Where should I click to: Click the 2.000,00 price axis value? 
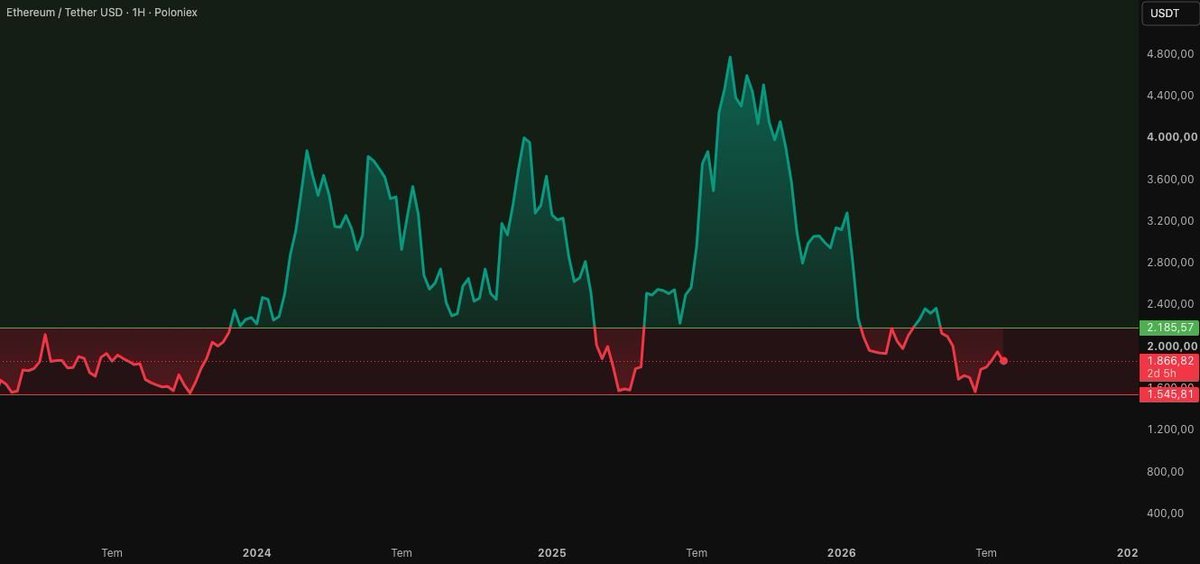[x=1170, y=345]
